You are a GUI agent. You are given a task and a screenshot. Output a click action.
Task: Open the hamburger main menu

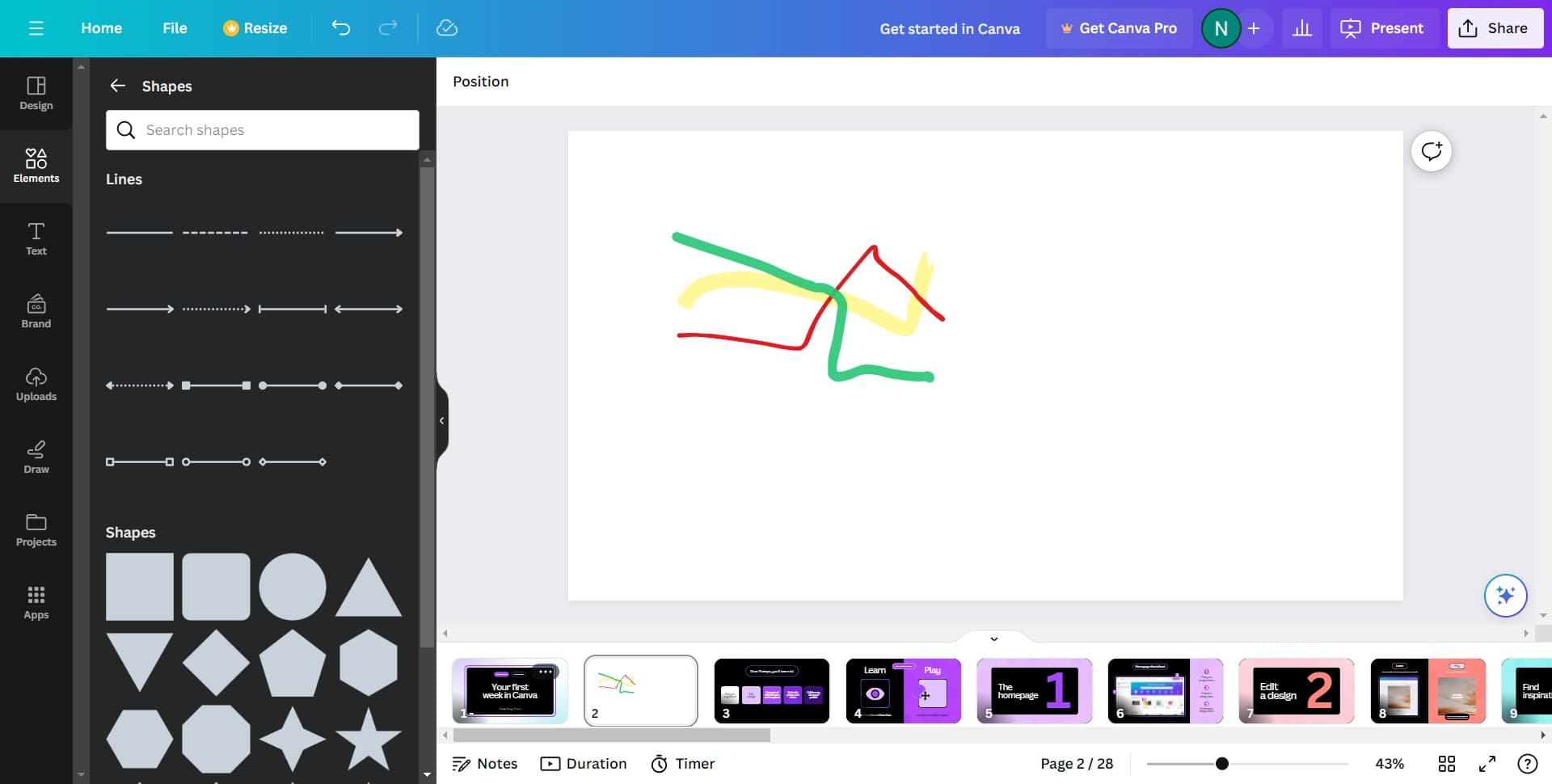point(36,28)
